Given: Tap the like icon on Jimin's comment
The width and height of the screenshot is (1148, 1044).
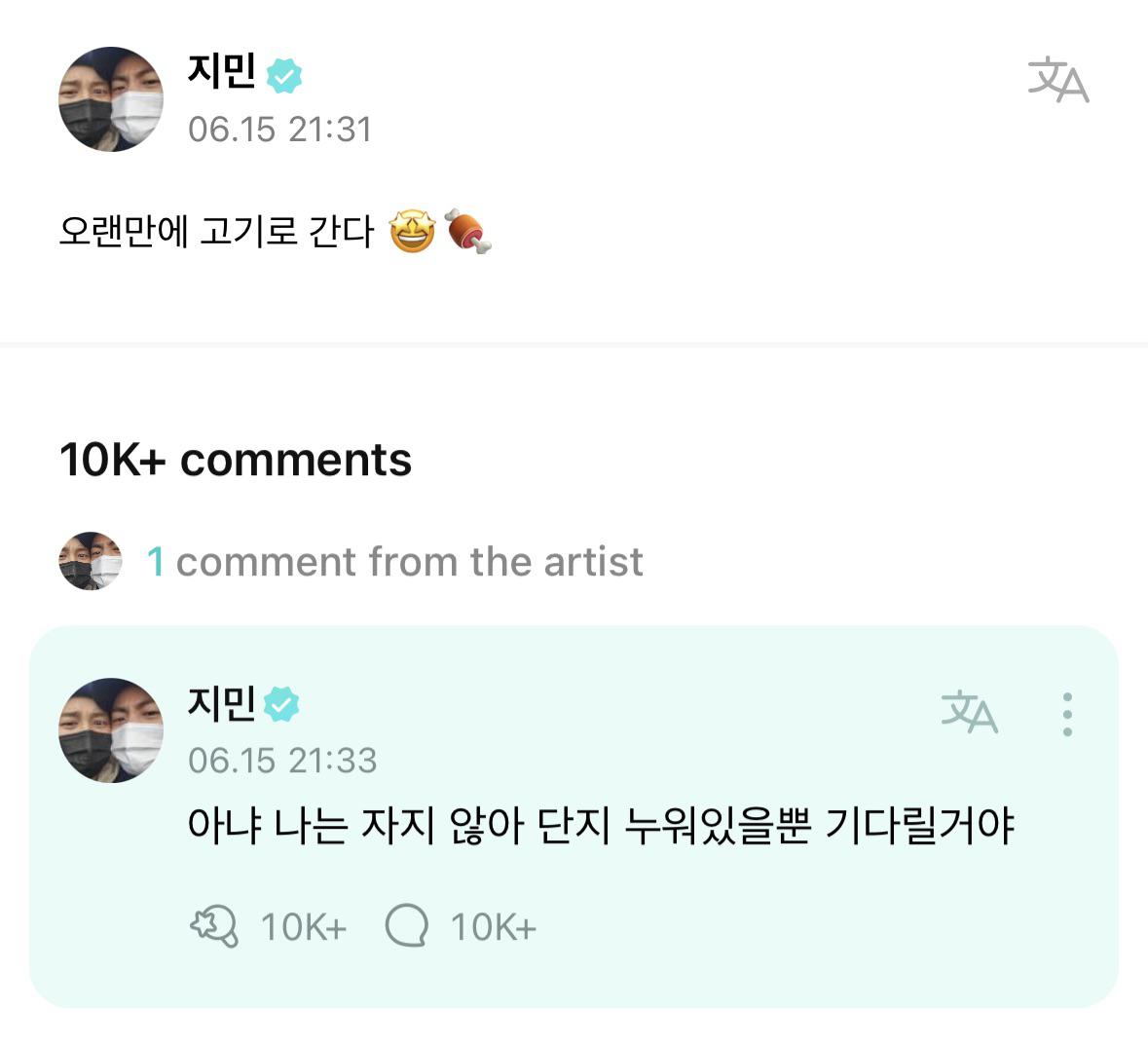Looking at the screenshot, I should pyautogui.click(x=216, y=927).
